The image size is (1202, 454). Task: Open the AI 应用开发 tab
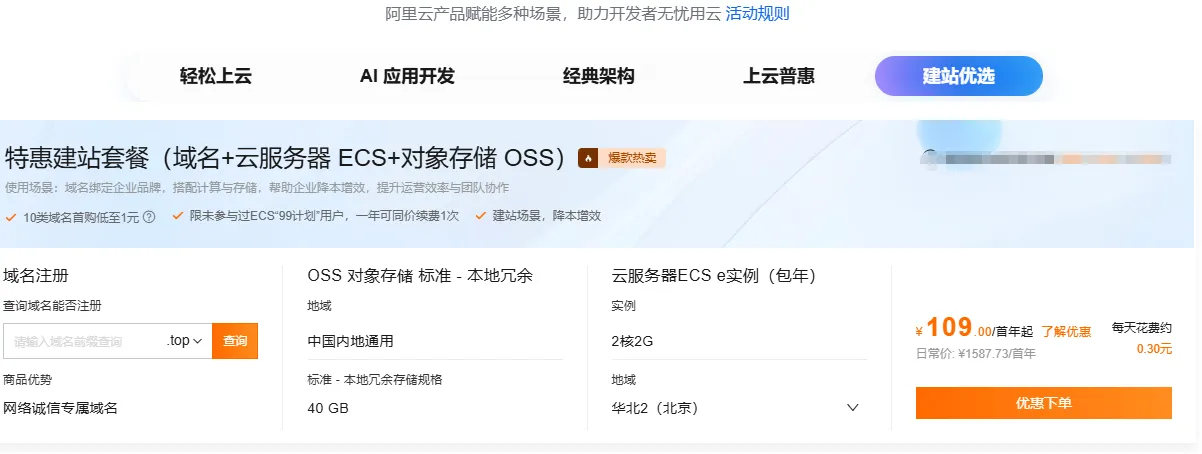(407, 76)
